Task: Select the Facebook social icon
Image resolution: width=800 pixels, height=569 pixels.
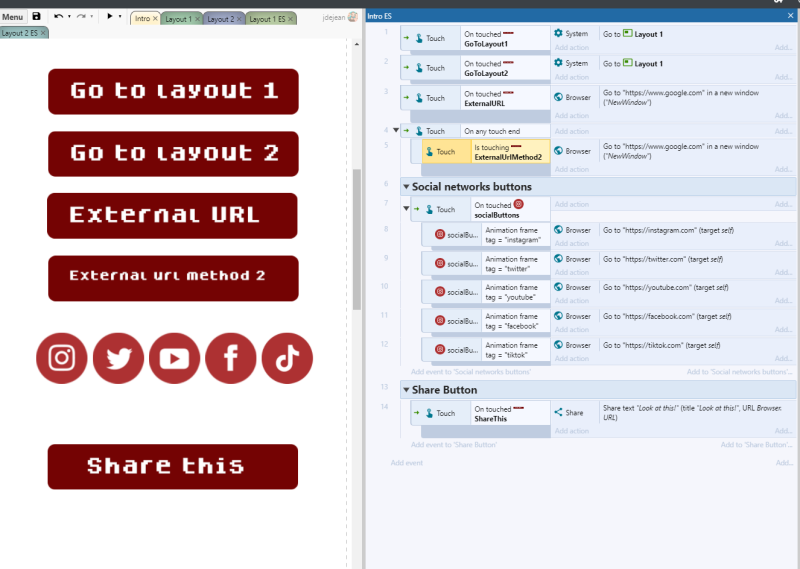Action: pos(231,358)
